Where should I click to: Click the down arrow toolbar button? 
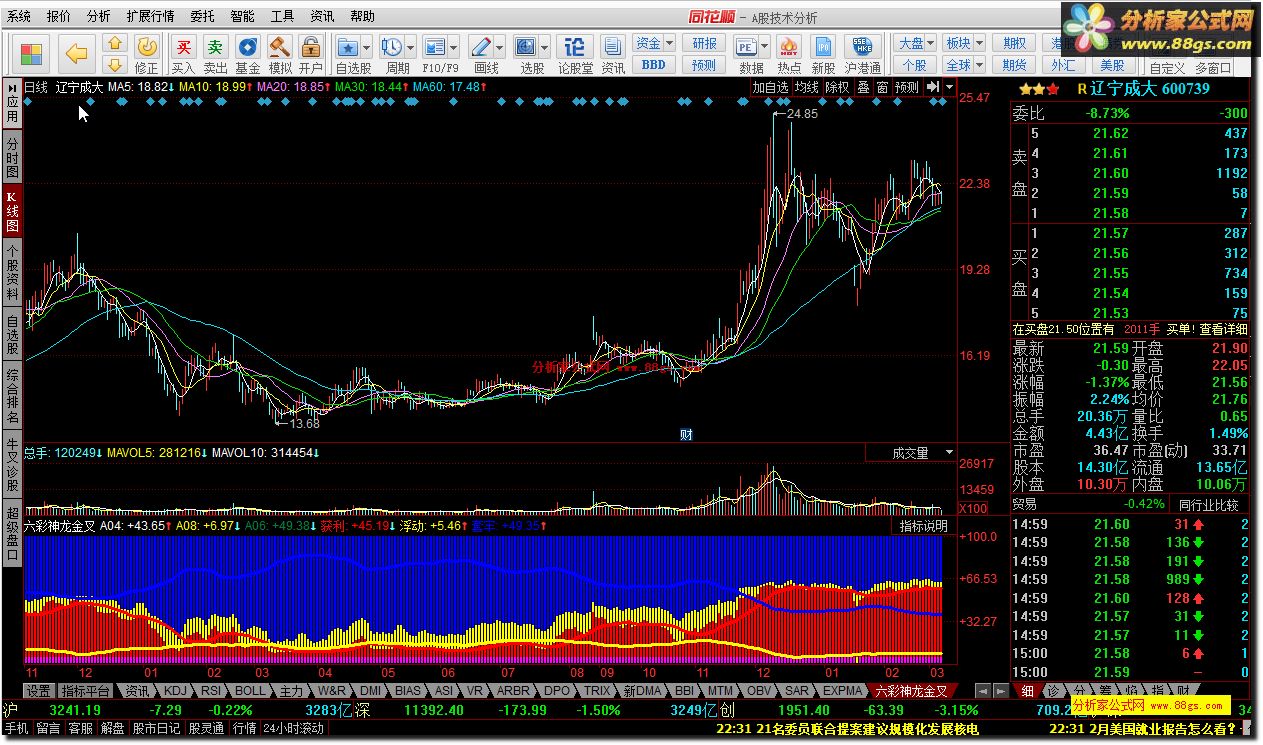pyautogui.click(x=115, y=65)
